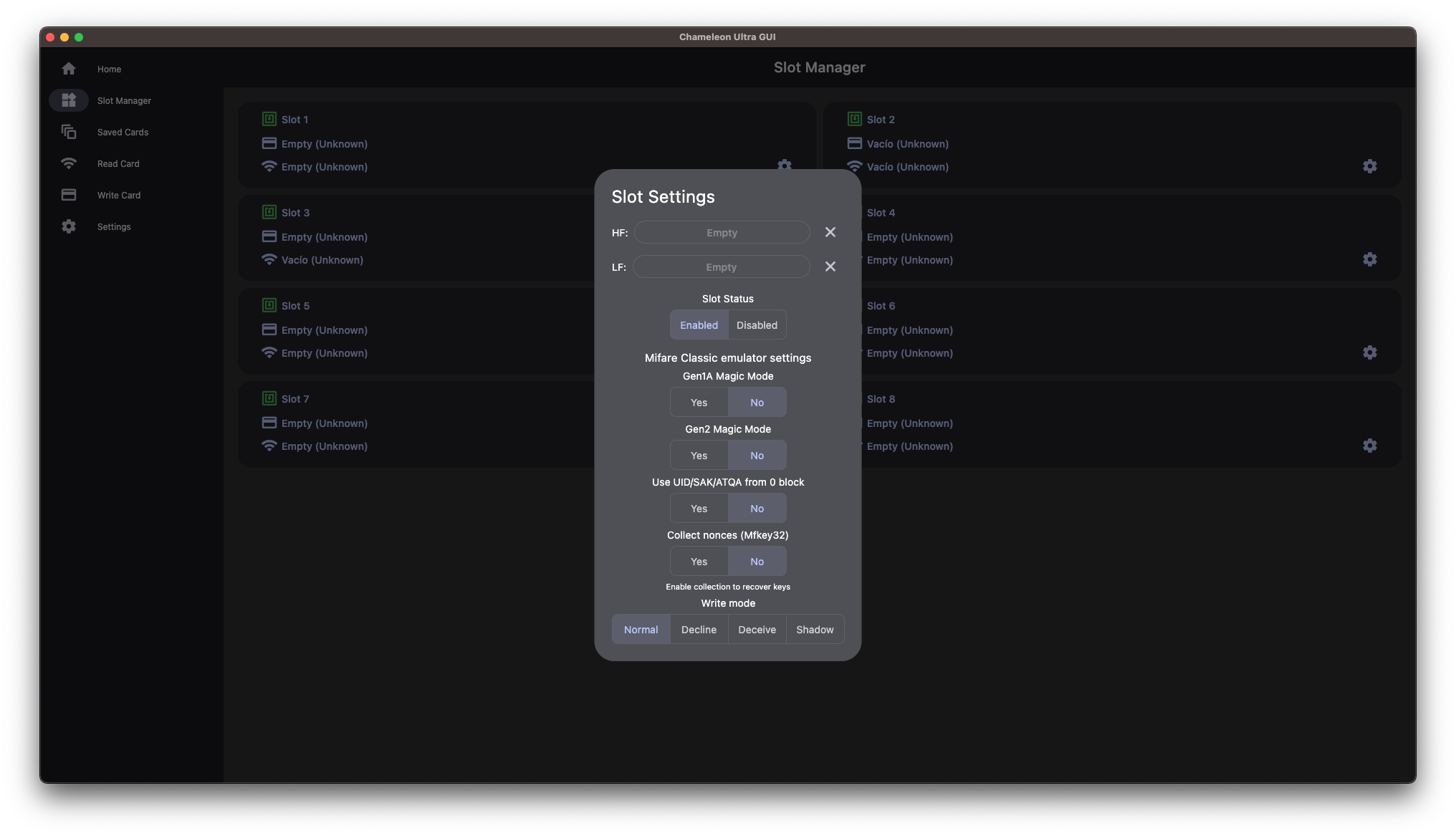Toggle Gen2 Magic Mode to Yes

tap(699, 455)
